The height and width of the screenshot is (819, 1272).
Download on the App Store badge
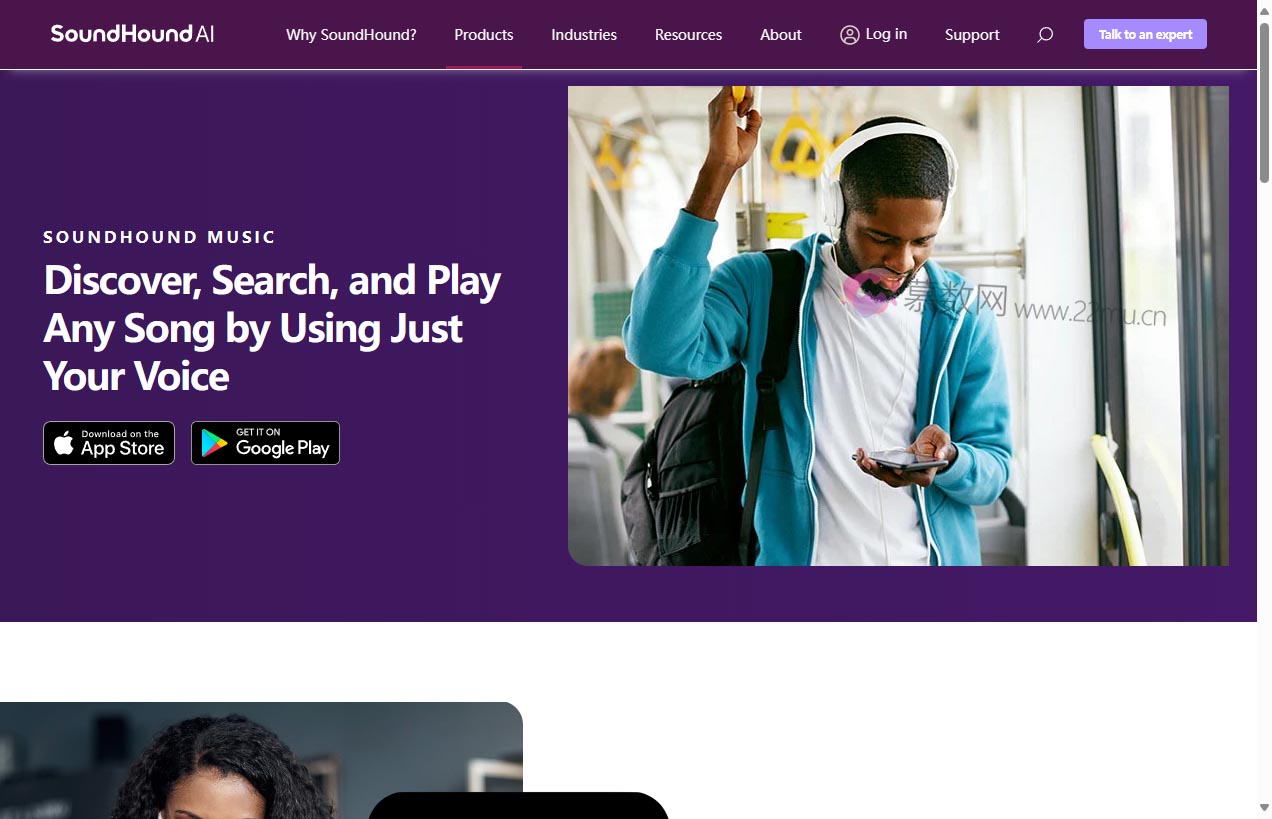point(109,443)
